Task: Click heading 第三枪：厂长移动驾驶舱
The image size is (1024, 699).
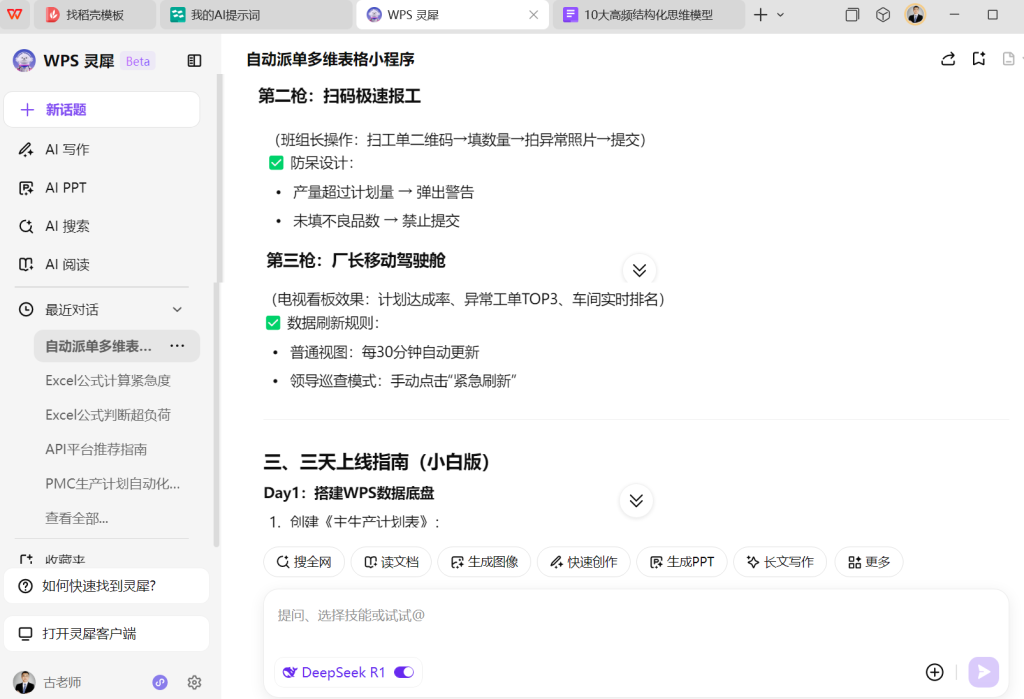Action: (355, 261)
